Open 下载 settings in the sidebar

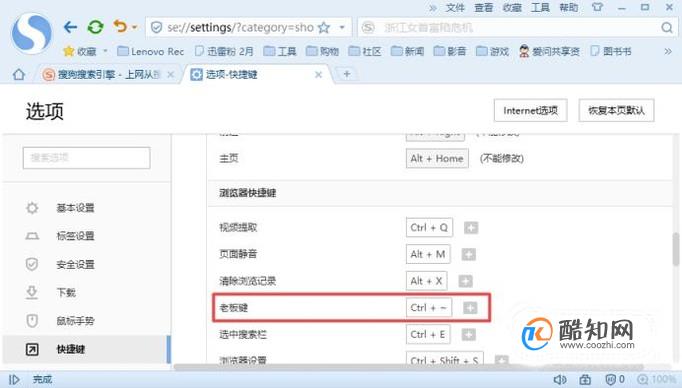[x=66, y=293]
